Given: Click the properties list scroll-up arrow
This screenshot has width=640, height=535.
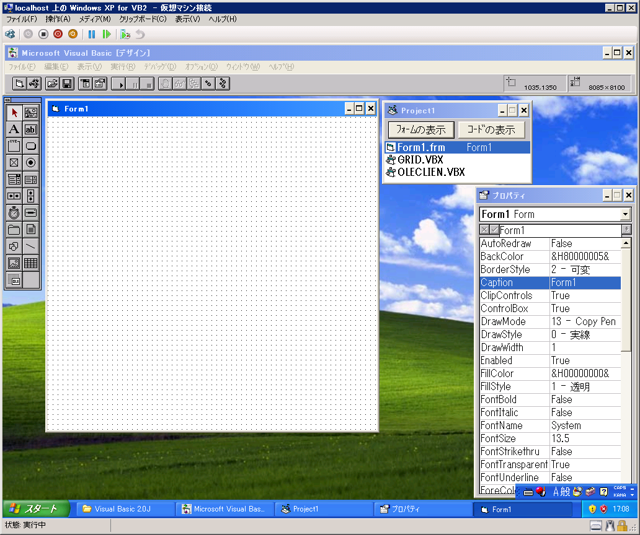Looking at the screenshot, I should 626,243.
